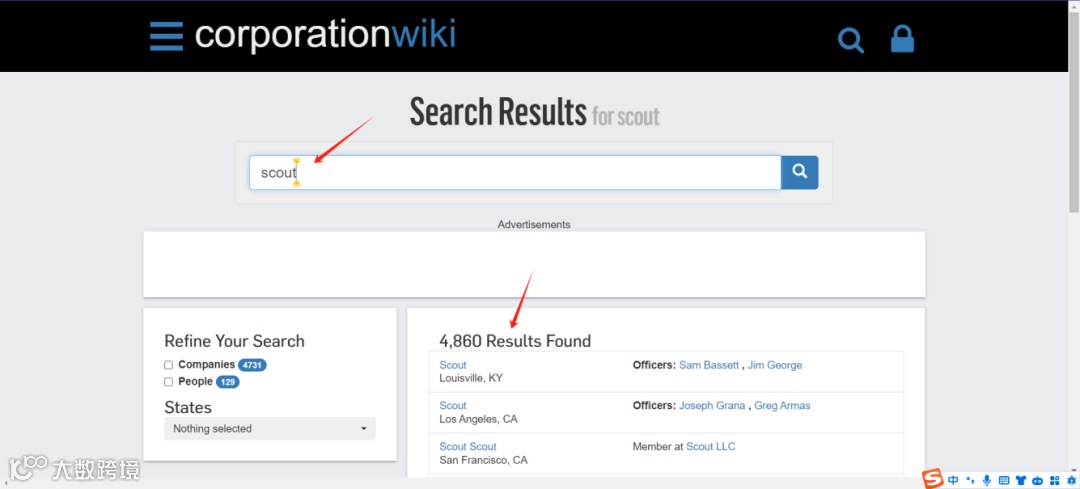Enable the Companies filter checkbox
Viewport: 1080px width, 489px height.
click(168, 365)
